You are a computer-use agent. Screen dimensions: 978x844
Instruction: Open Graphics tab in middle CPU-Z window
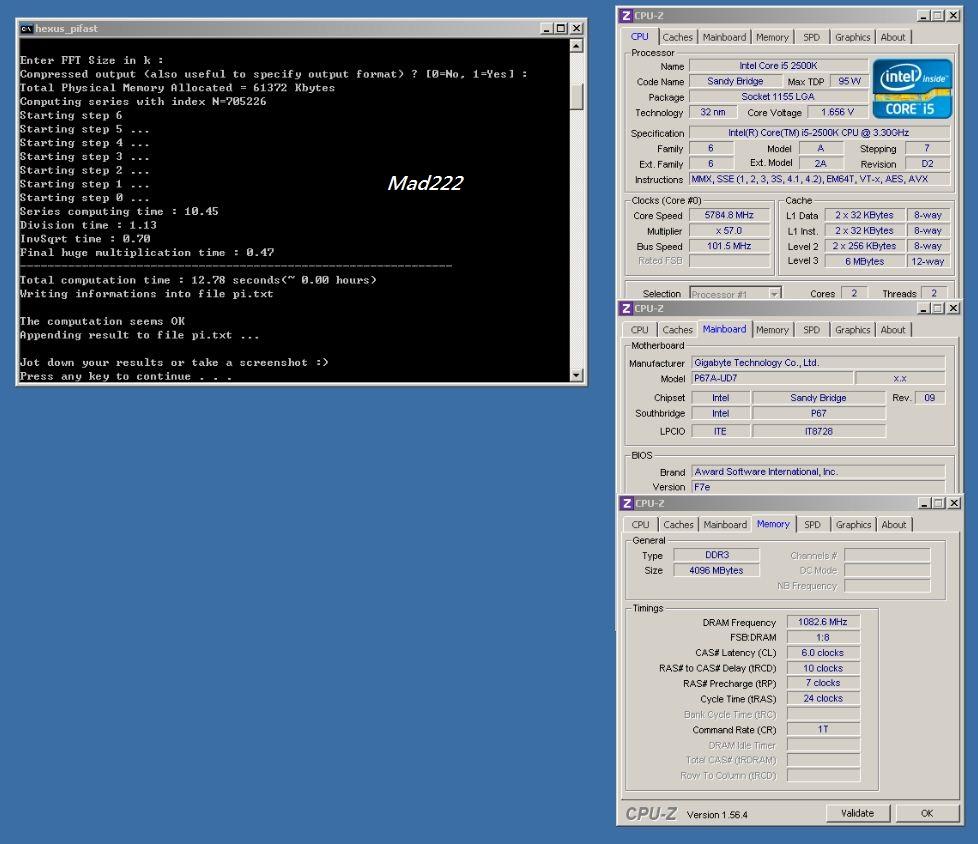[x=853, y=330]
